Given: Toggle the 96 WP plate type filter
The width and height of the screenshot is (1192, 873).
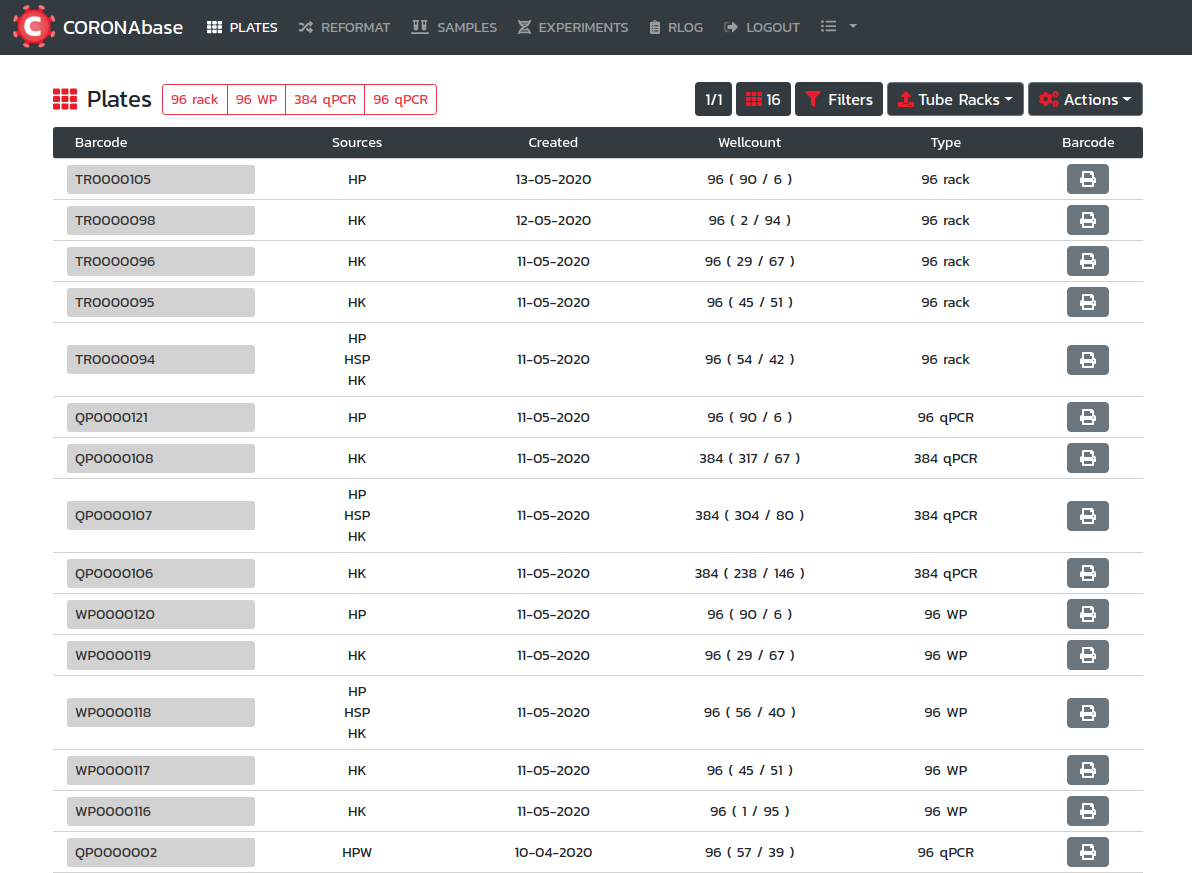Looking at the screenshot, I should (x=256, y=100).
